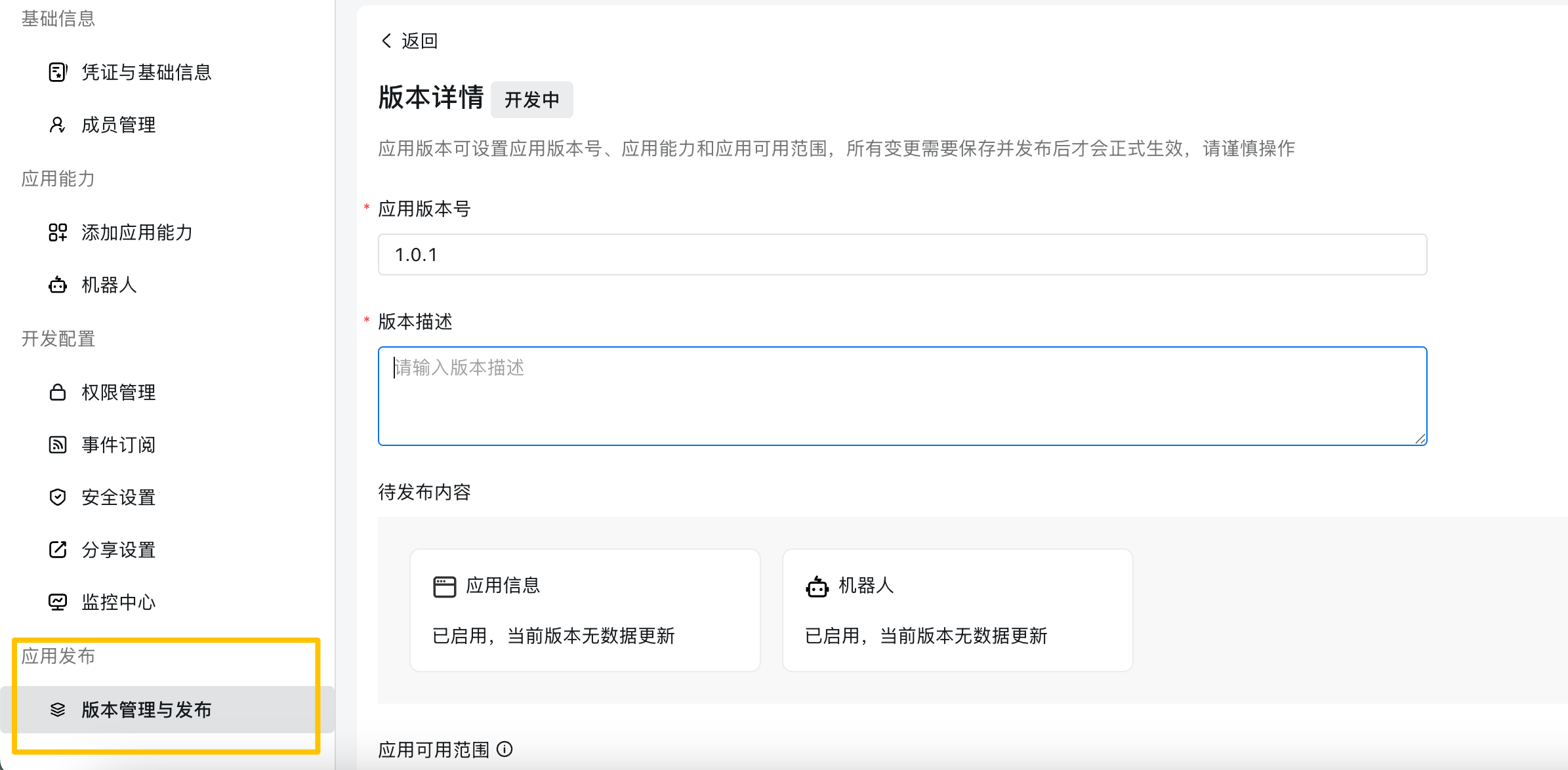Click the permission management lock icon
This screenshot has width=1568, height=770.
[58, 392]
